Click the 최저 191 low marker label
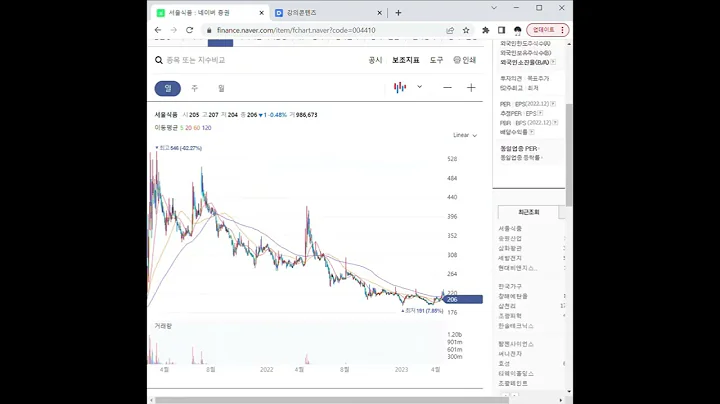 click(422, 311)
